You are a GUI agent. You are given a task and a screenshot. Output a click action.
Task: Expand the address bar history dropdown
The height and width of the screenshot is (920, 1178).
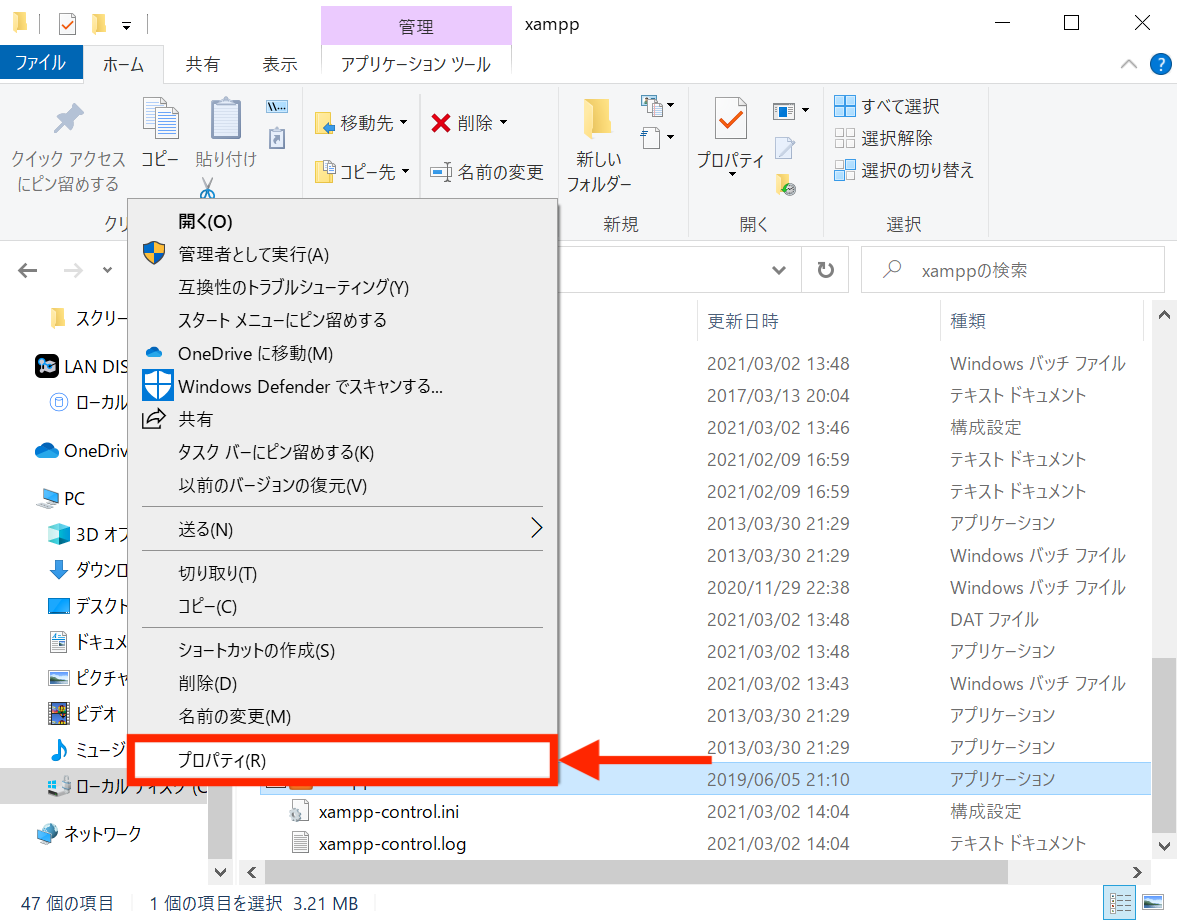[778, 270]
